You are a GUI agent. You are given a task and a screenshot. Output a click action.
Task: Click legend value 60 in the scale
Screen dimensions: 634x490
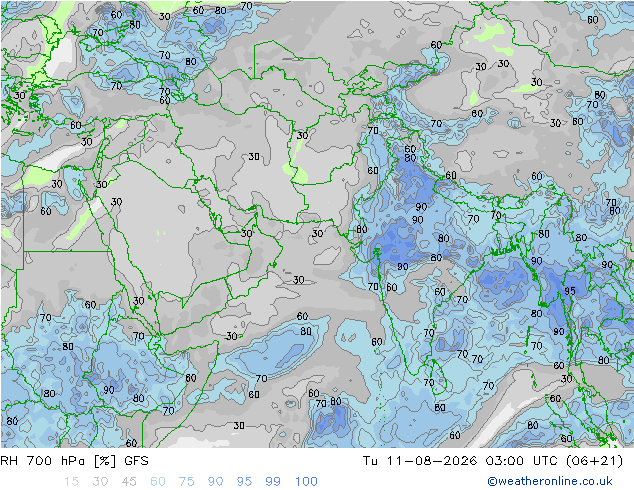point(158,482)
